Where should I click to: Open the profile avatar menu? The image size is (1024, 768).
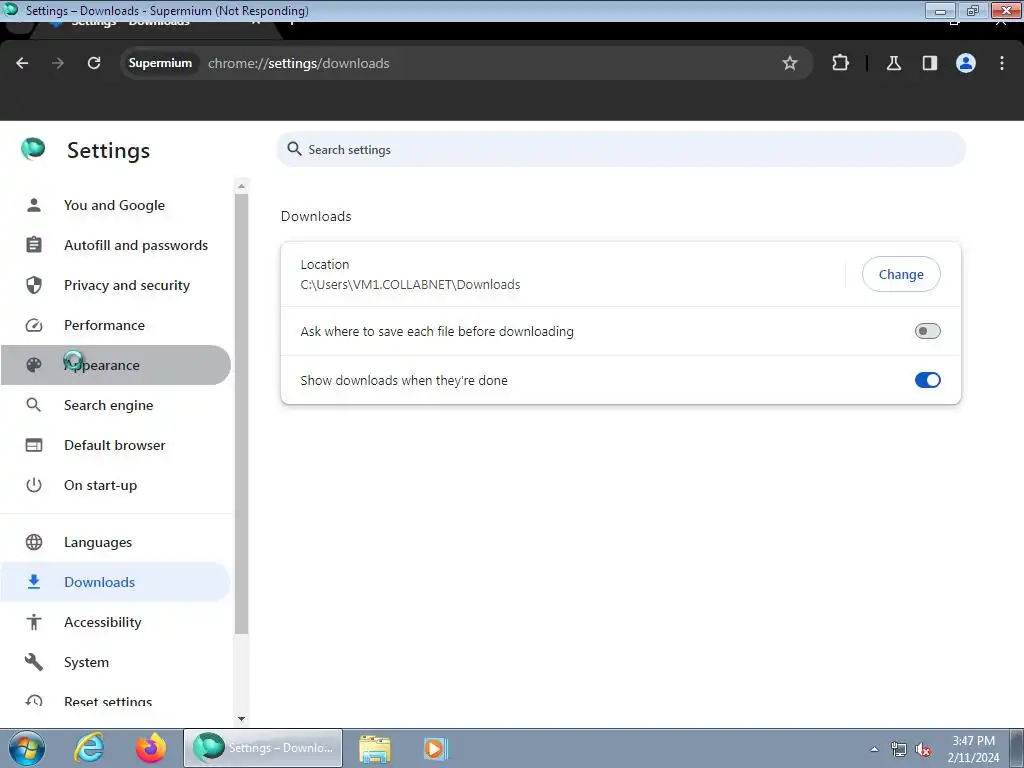pyautogui.click(x=966, y=63)
